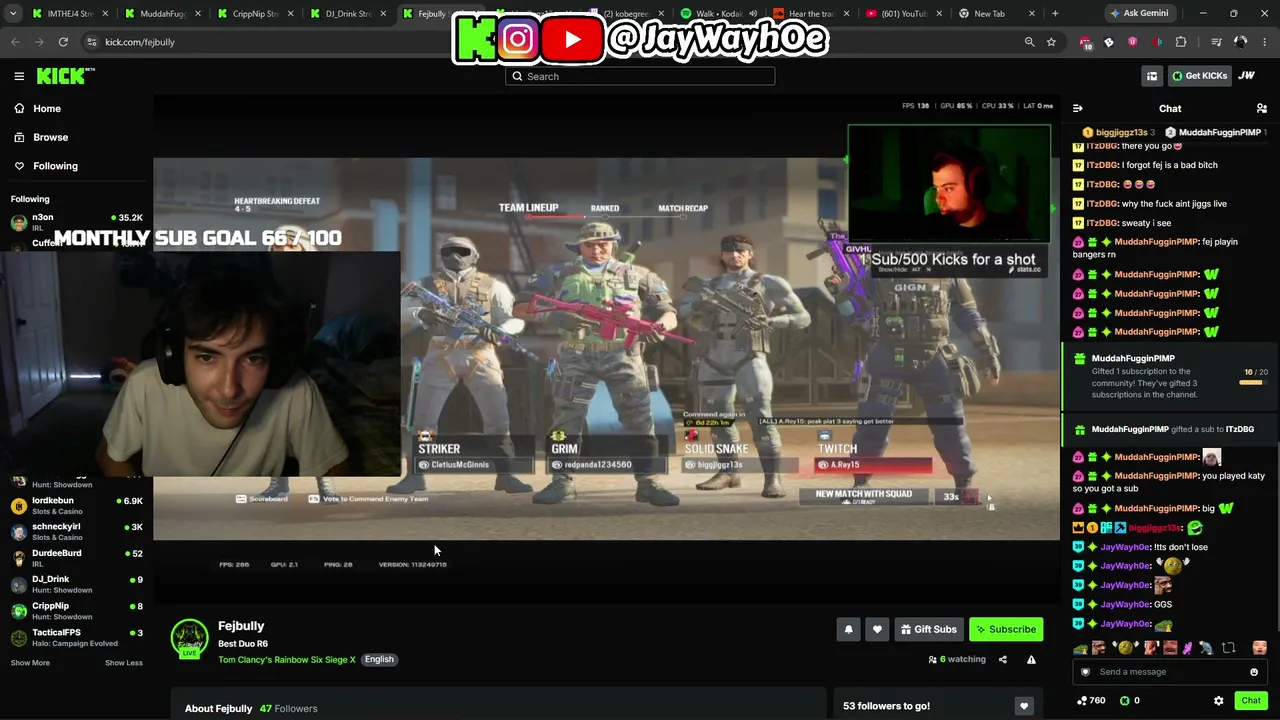Switch to the IMTHEJ4 browser tab

pos(70,14)
